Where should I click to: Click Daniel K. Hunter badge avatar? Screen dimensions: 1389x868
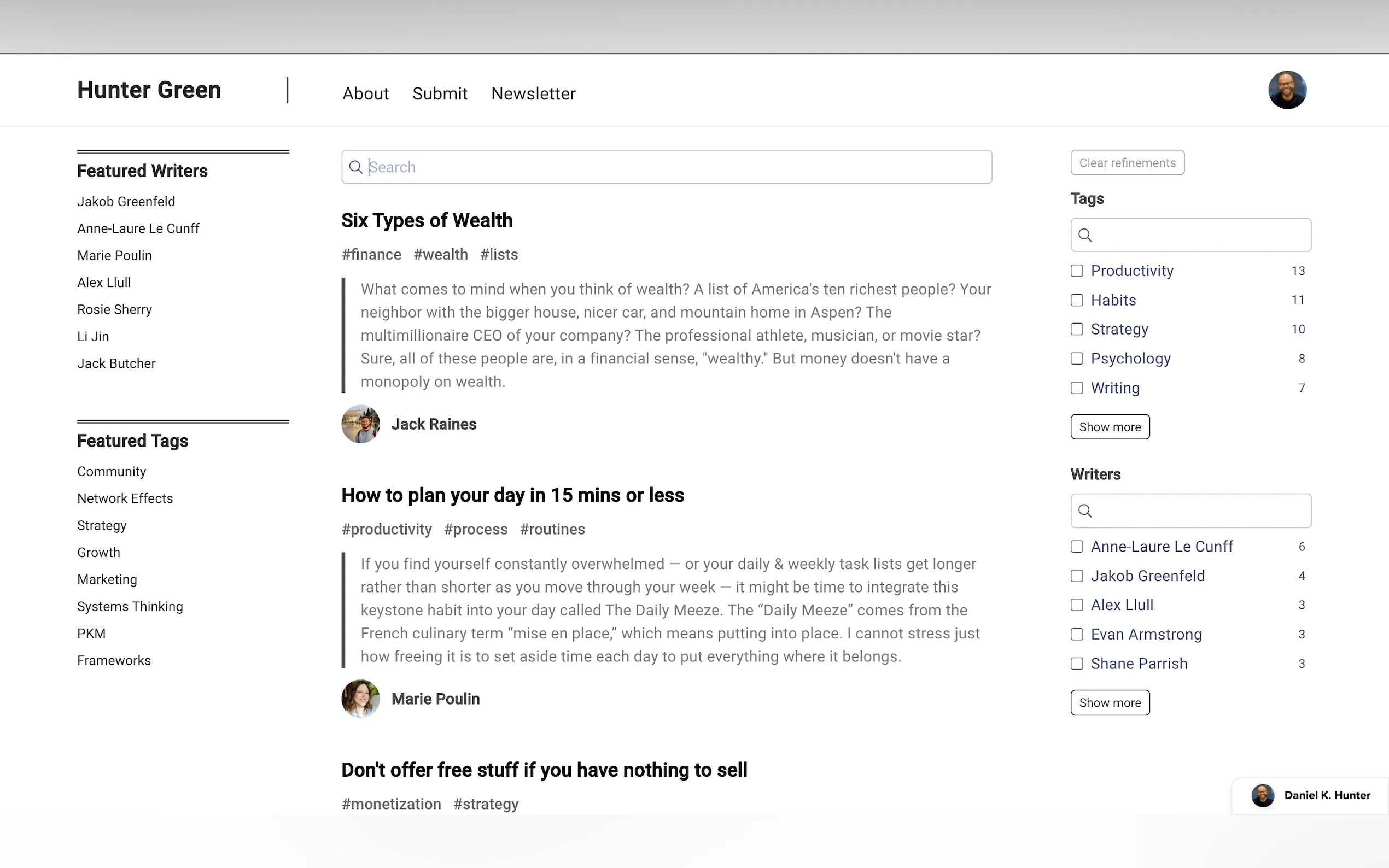pos(1263,795)
